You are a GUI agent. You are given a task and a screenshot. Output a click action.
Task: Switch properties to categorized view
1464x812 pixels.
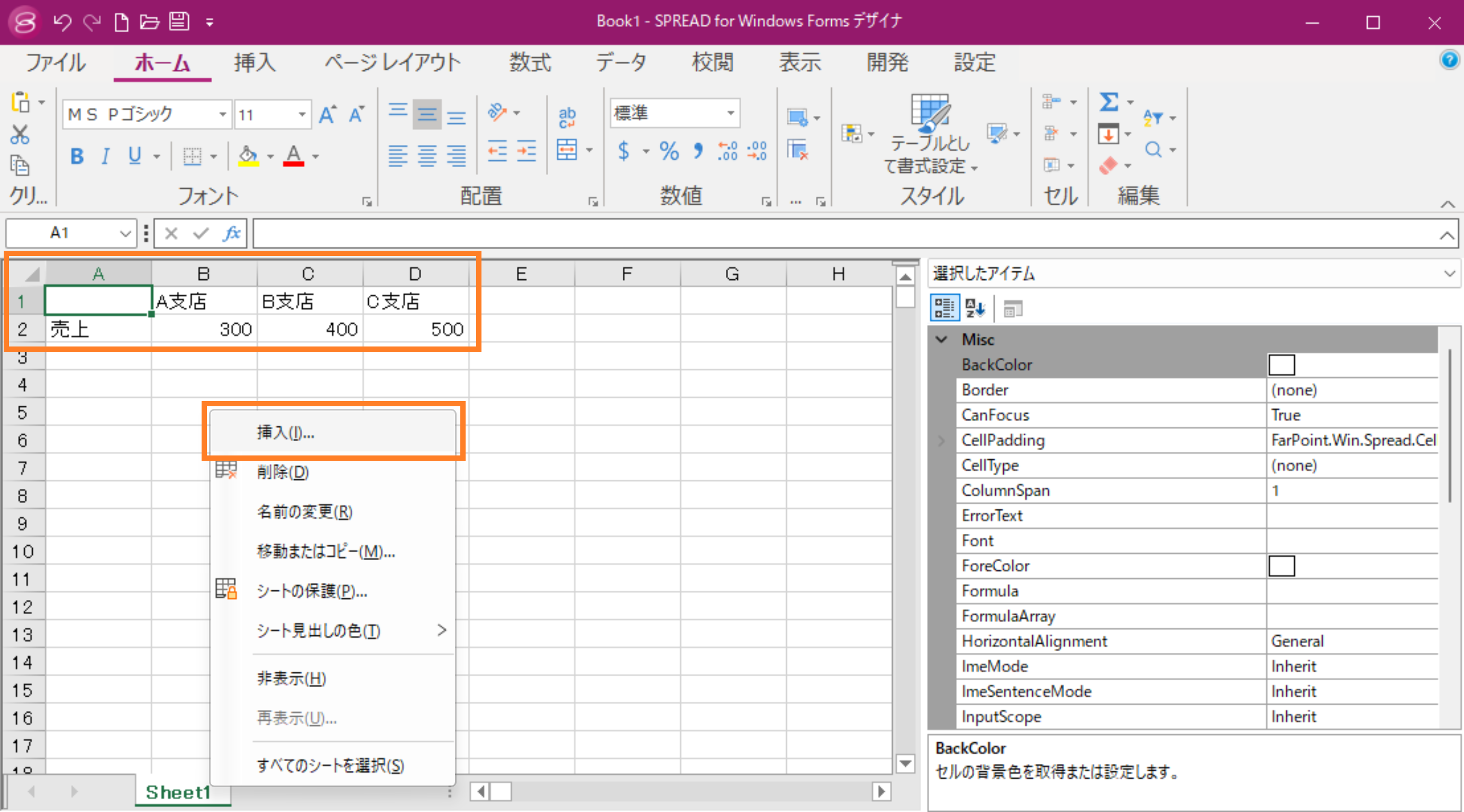point(944,308)
